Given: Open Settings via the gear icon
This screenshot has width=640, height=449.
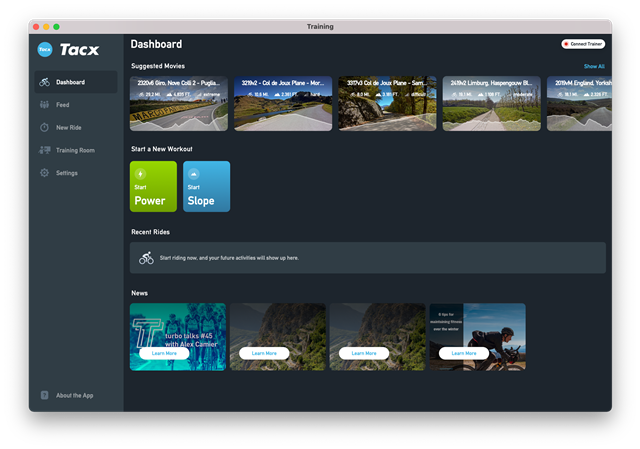Looking at the screenshot, I should pyautogui.click(x=44, y=173).
